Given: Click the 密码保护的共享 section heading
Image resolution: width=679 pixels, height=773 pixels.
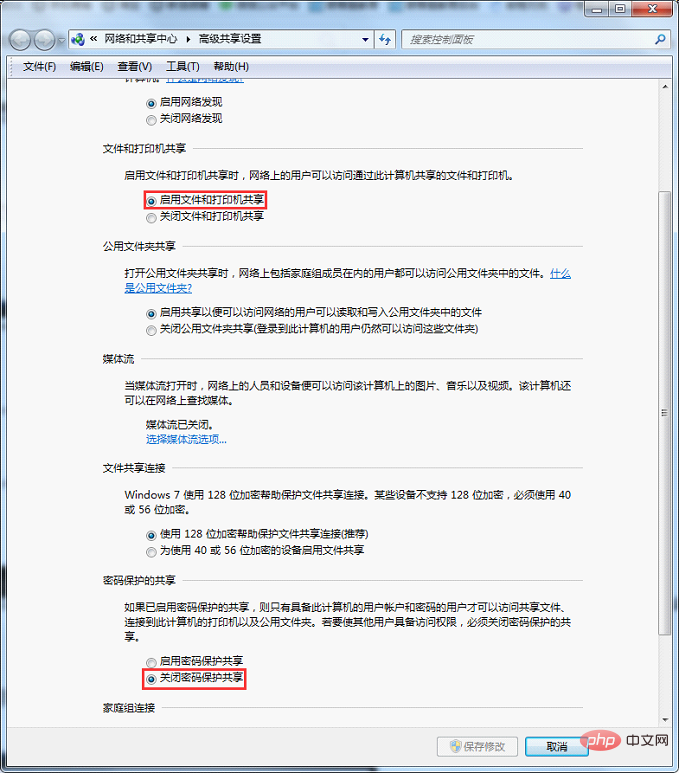Looking at the screenshot, I should pos(139,580).
